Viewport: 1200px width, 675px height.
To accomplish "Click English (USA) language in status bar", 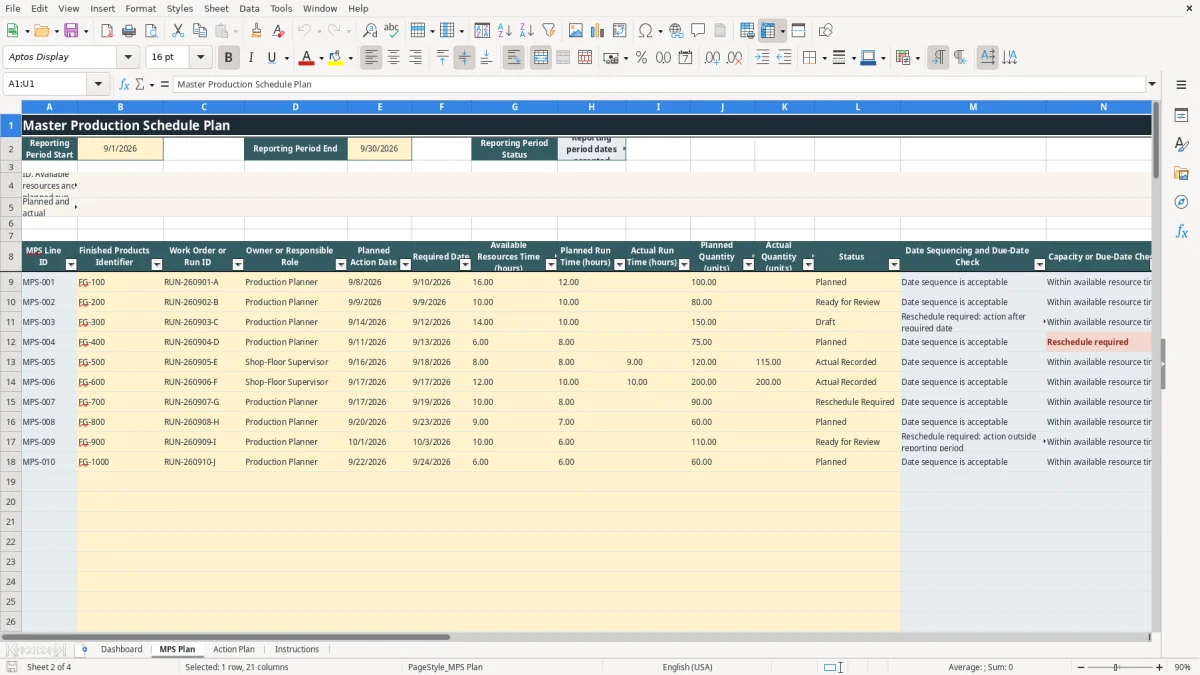I will tap(687, 667).
